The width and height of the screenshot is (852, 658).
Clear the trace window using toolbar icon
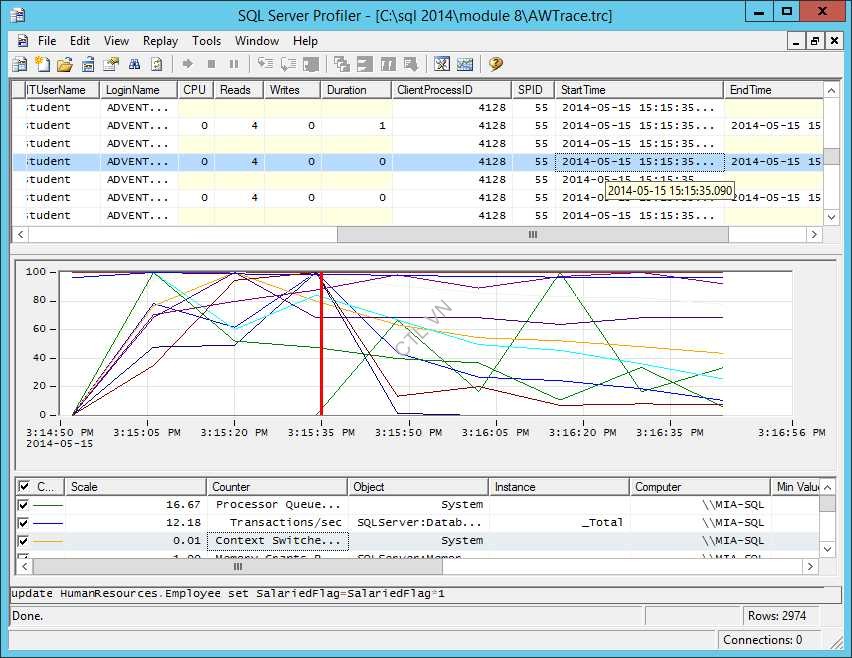tap(157, 64)
